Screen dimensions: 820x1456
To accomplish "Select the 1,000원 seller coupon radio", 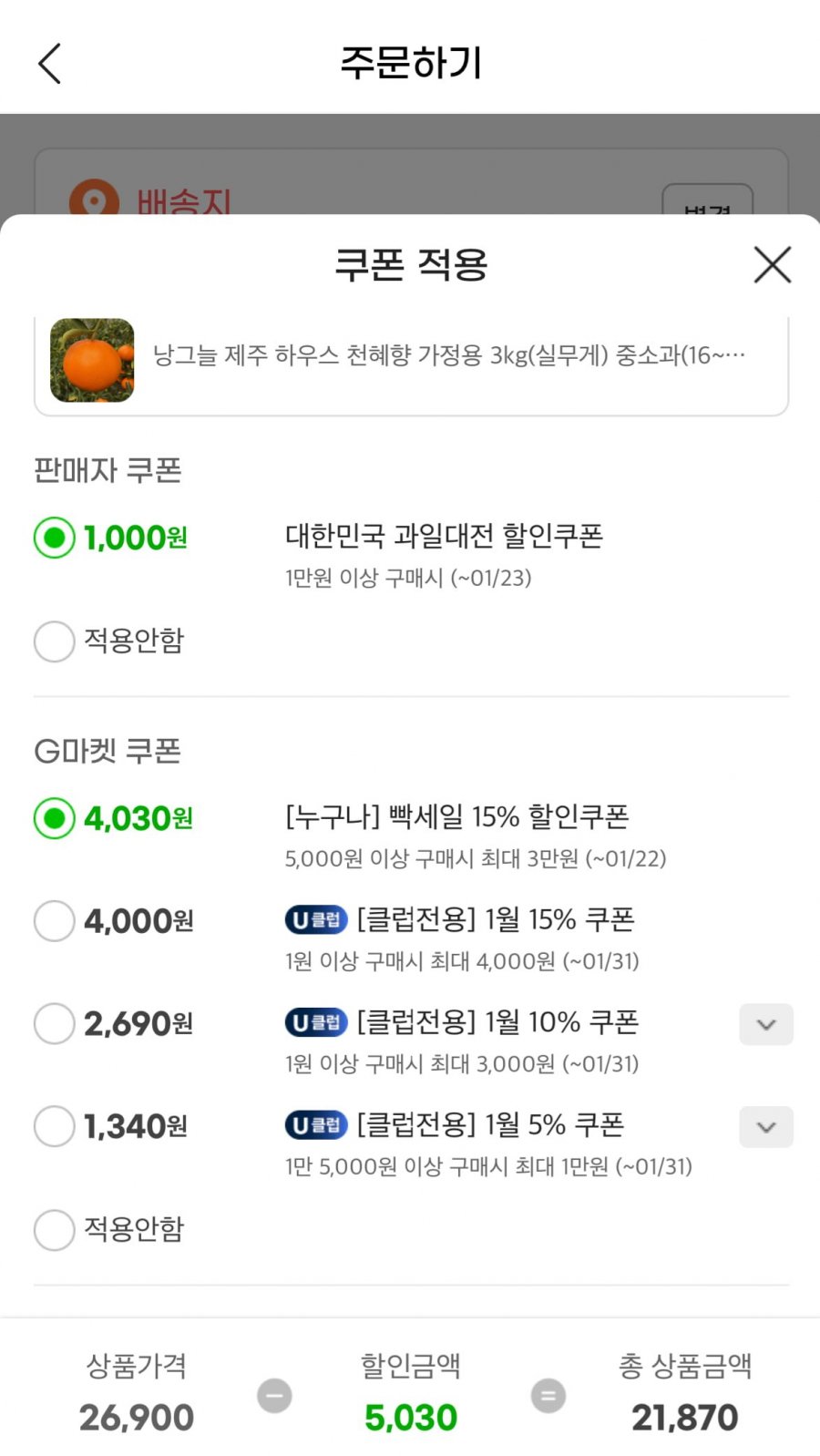I will 55,538.
